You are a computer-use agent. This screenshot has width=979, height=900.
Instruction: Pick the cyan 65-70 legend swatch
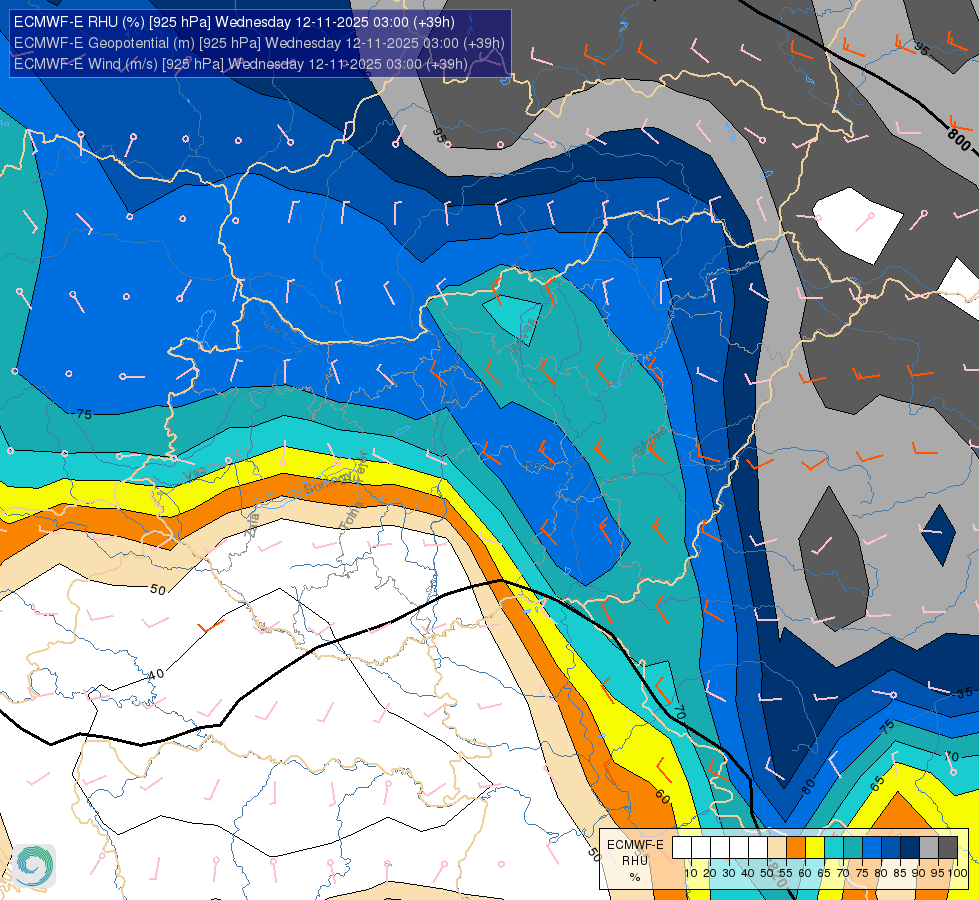[834, 847]
